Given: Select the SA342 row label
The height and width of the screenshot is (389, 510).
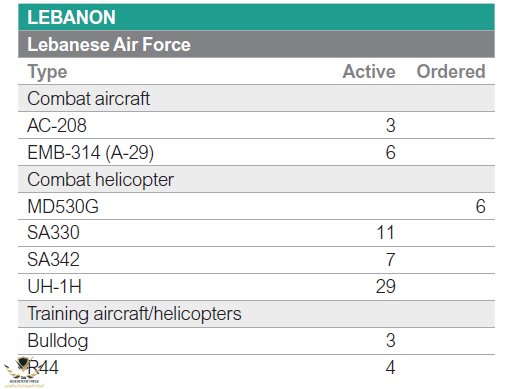Looking at the screenshot, I should (x=53, y=260).
